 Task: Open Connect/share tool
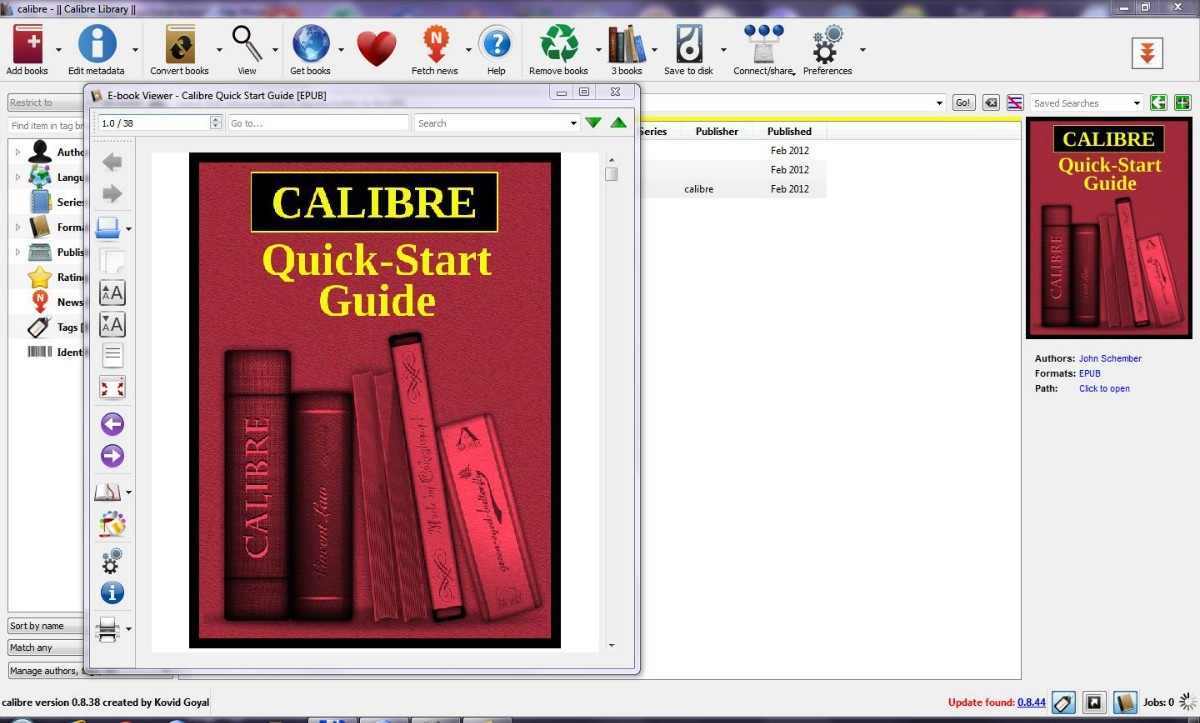click(x=763, y=44)
